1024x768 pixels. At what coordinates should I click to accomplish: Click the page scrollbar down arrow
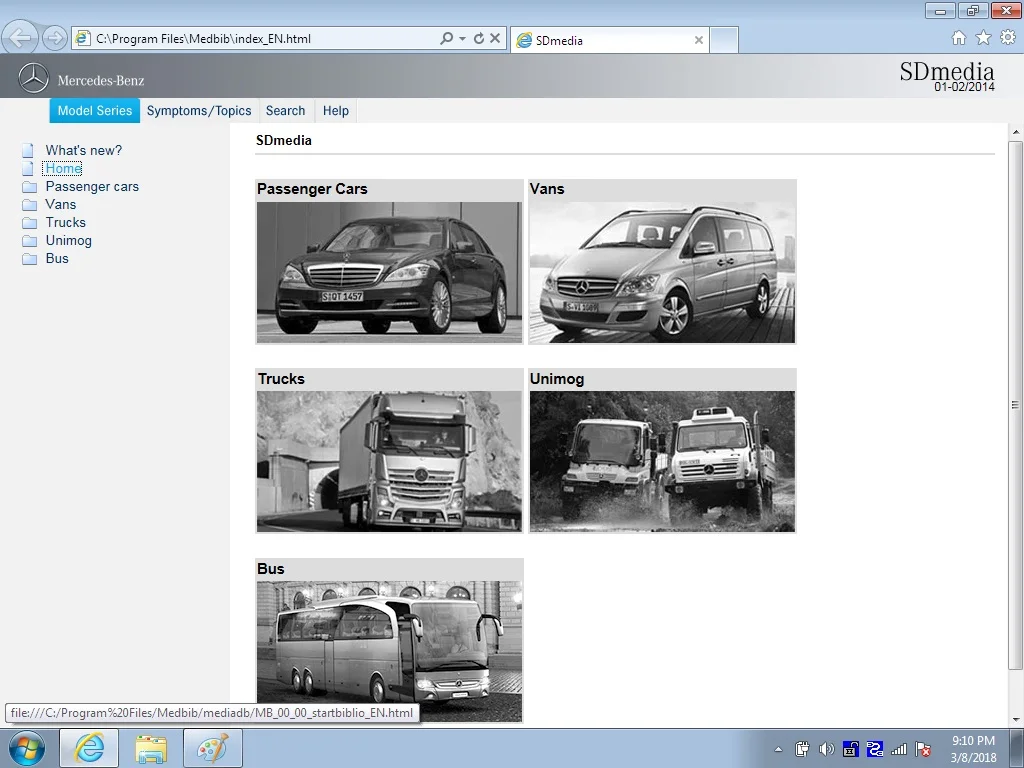1016,720
